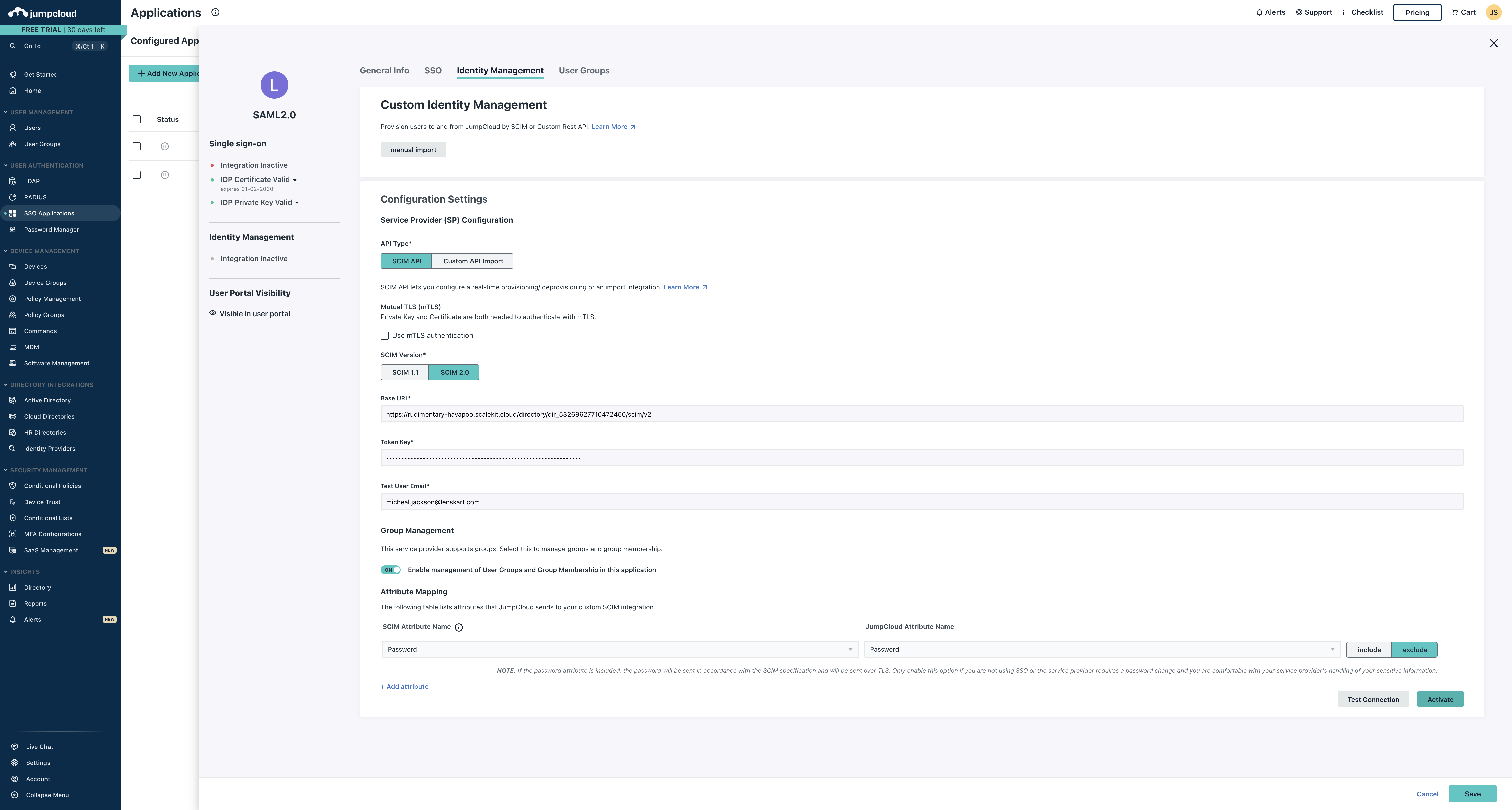The image size is (1512, 810).
Task: Toggle off group management ON switch
Action: [x=390, y=570]
